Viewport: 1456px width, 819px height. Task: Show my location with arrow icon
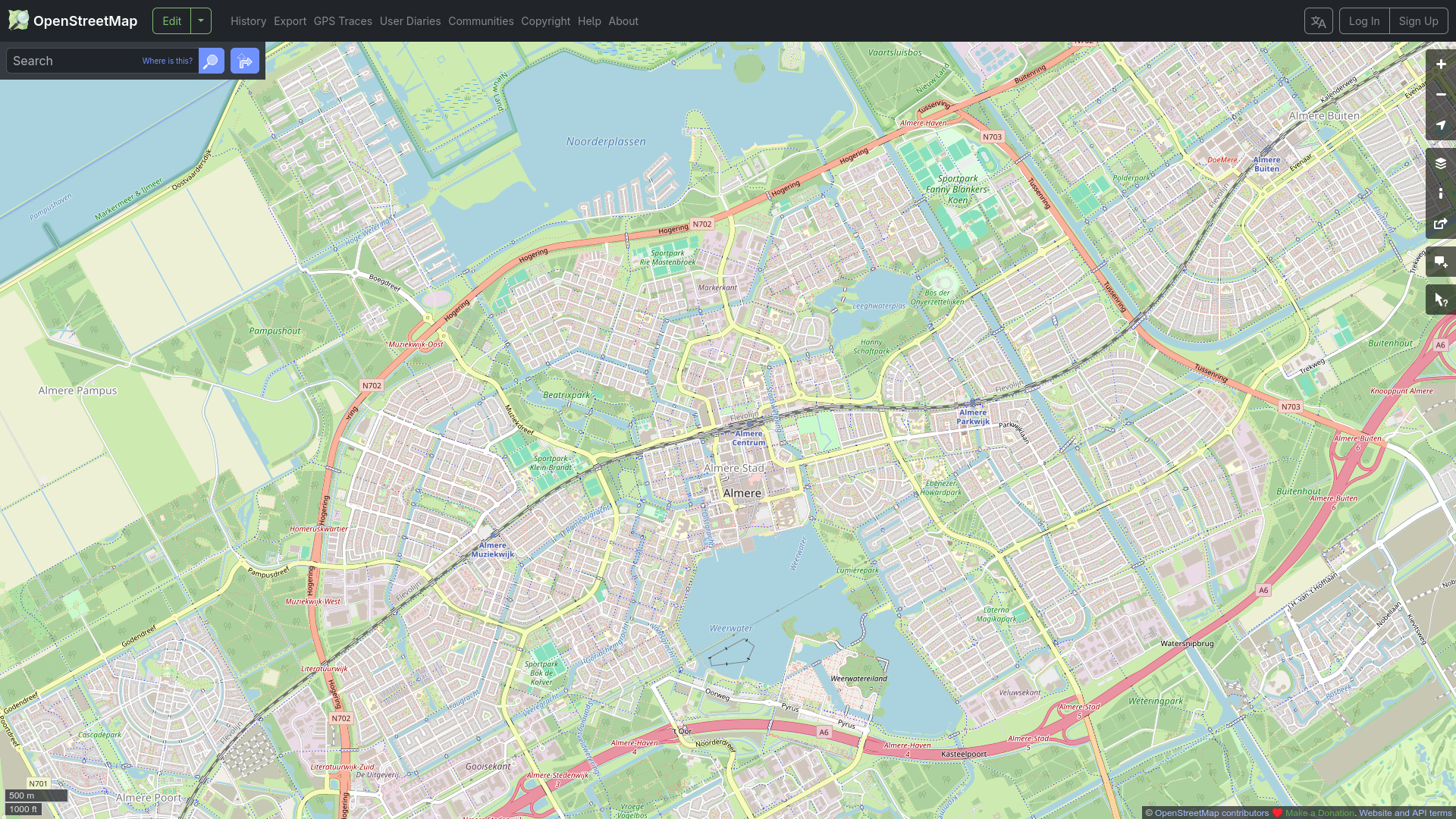point(1441,125)
